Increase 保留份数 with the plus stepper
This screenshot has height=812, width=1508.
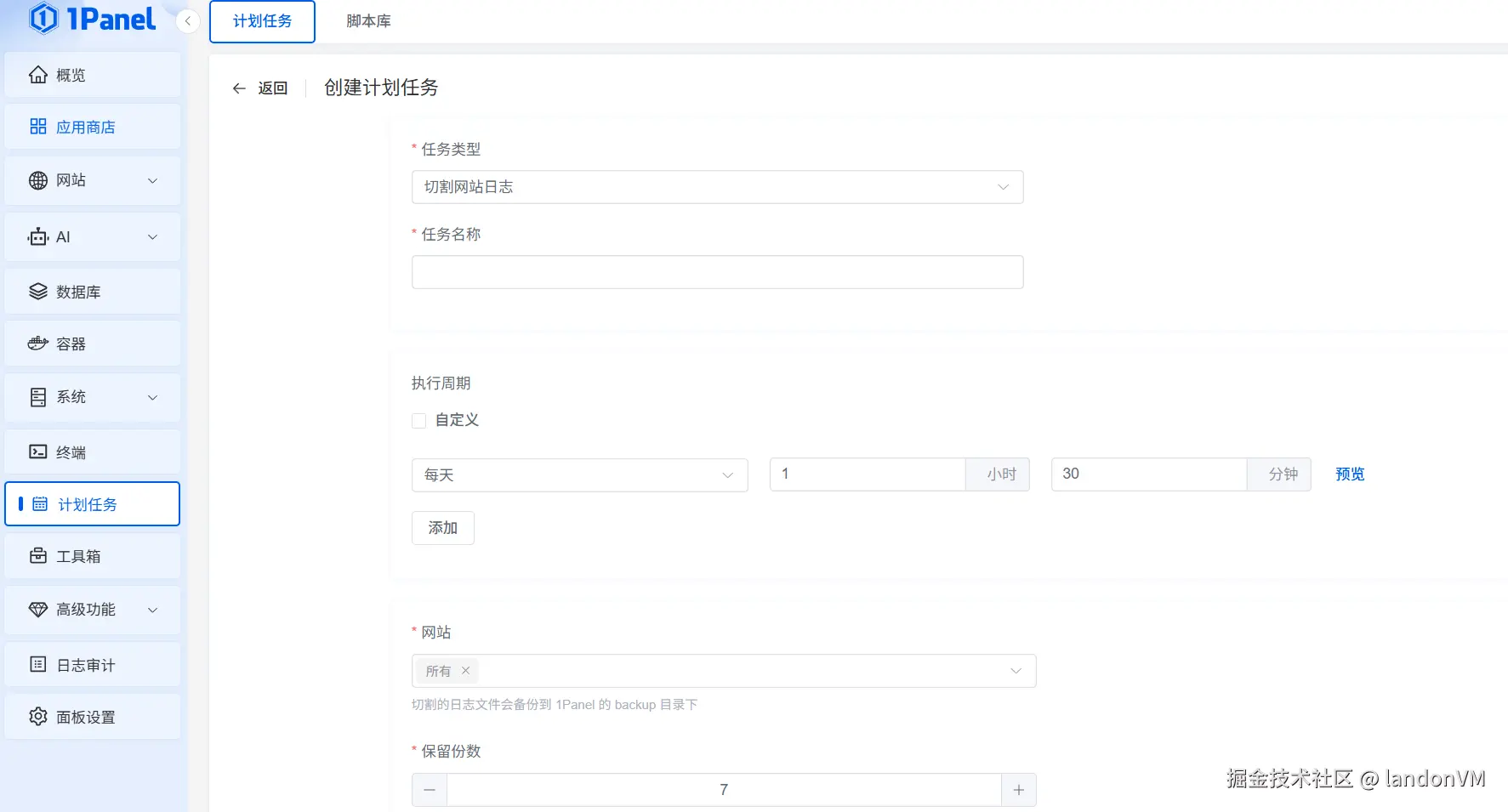coord(1018,789)
